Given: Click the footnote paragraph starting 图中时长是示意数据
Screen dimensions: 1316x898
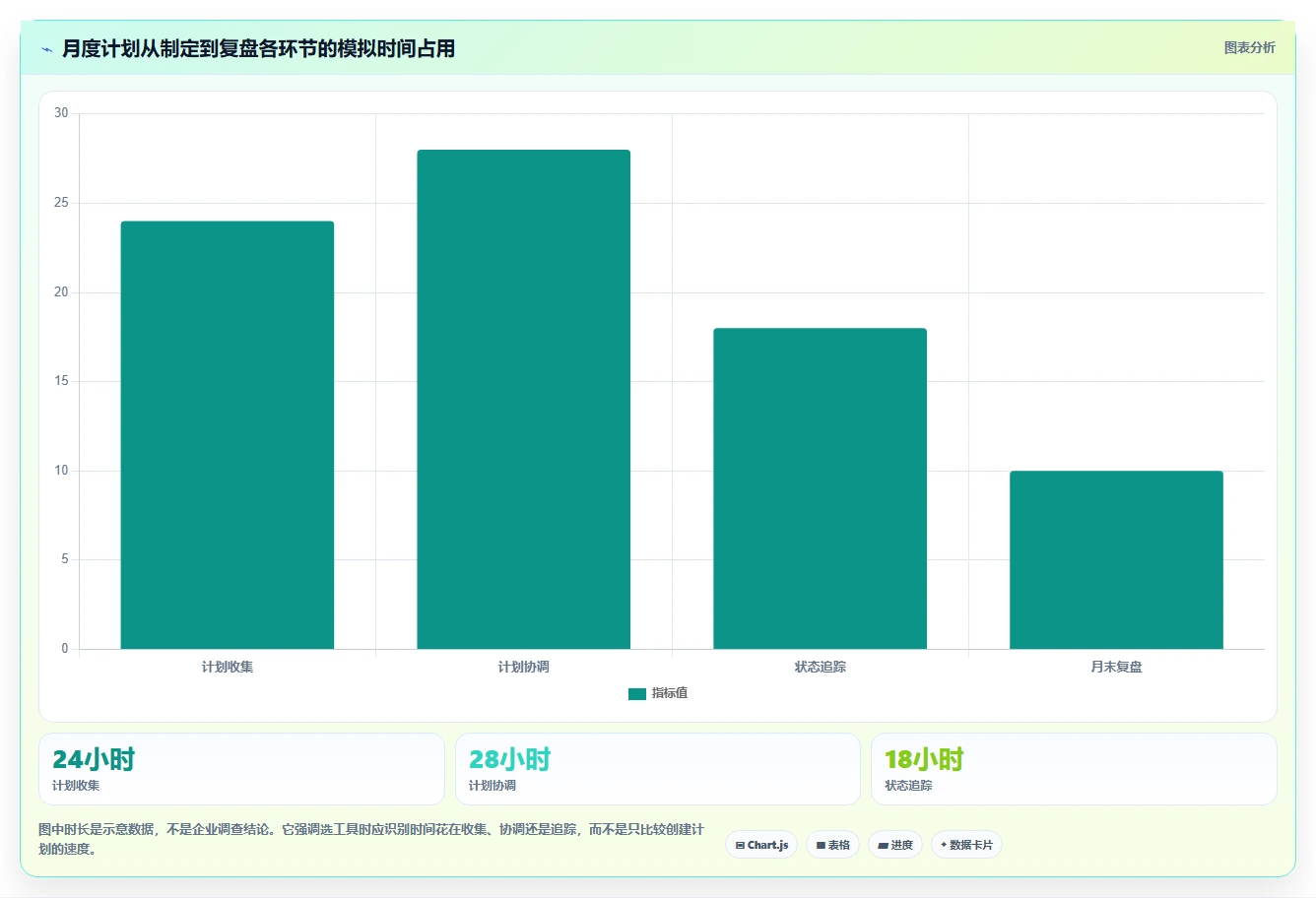Looking at the screenshot, I should (x=371, y=839).
